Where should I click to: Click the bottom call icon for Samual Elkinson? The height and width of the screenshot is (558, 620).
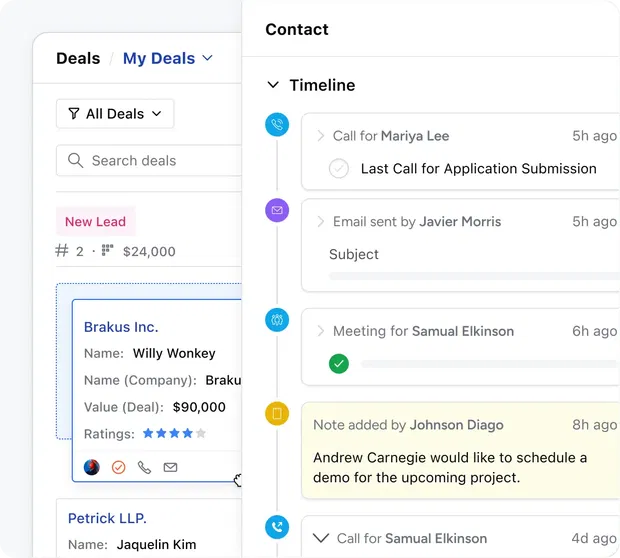coord(277,527)
